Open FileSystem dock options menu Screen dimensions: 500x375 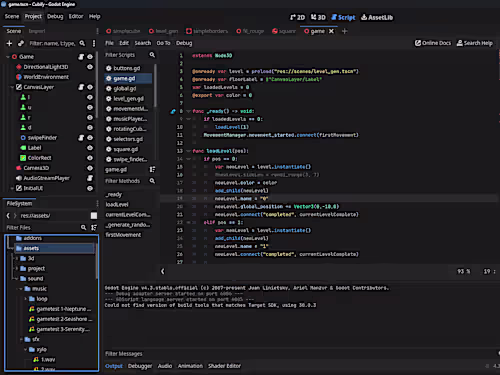[97, 203]
